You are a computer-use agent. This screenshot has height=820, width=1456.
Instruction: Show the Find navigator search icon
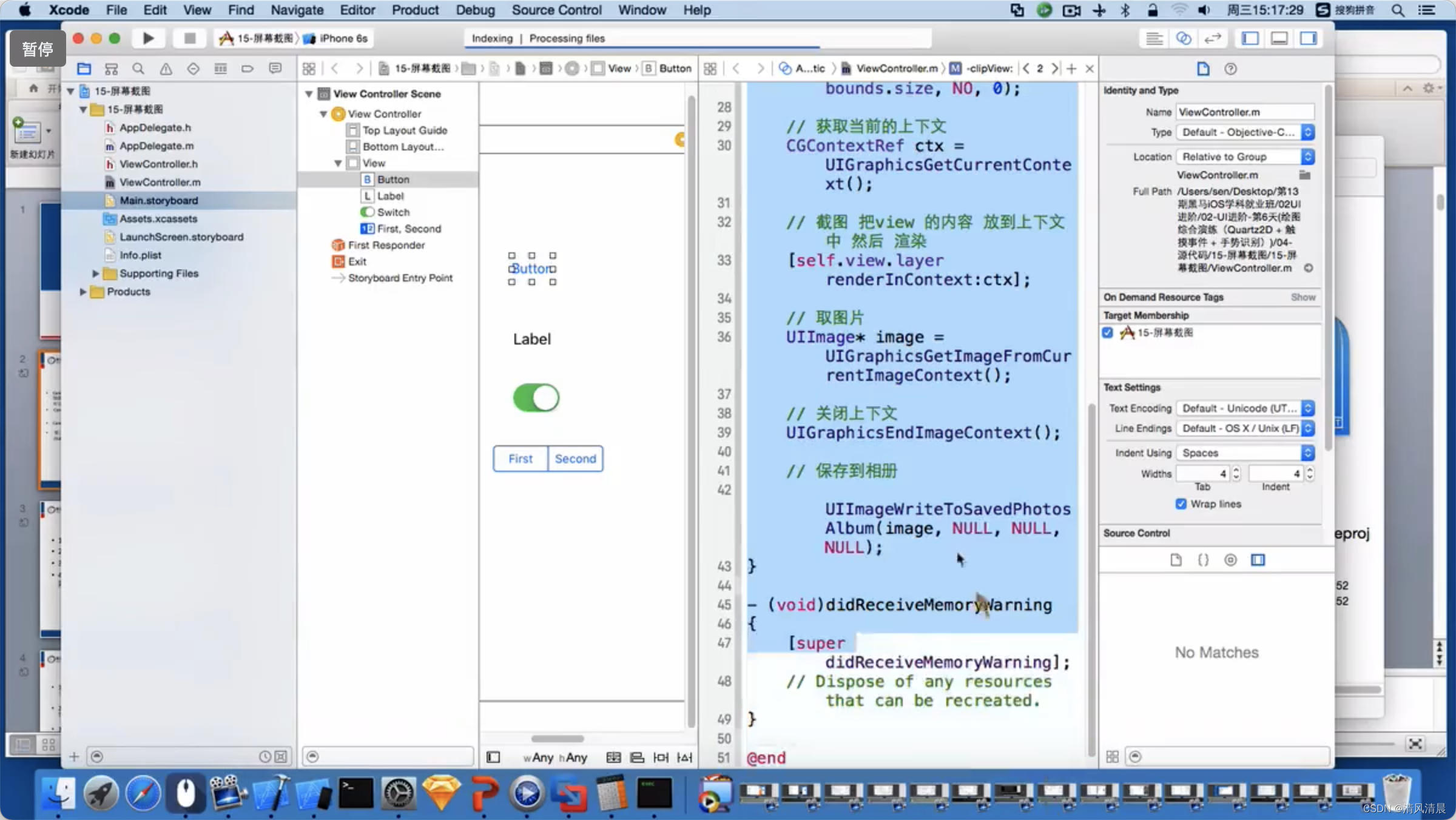pos(138,69)
